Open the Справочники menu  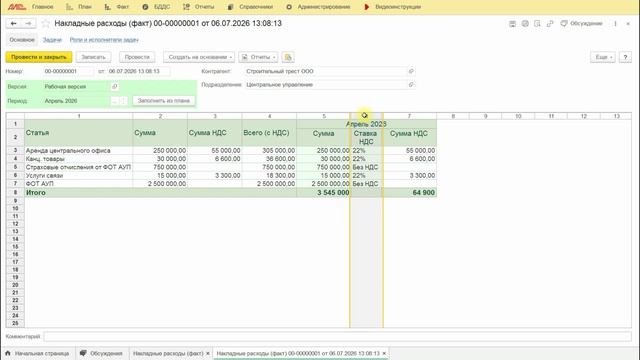tap(250, 7)
